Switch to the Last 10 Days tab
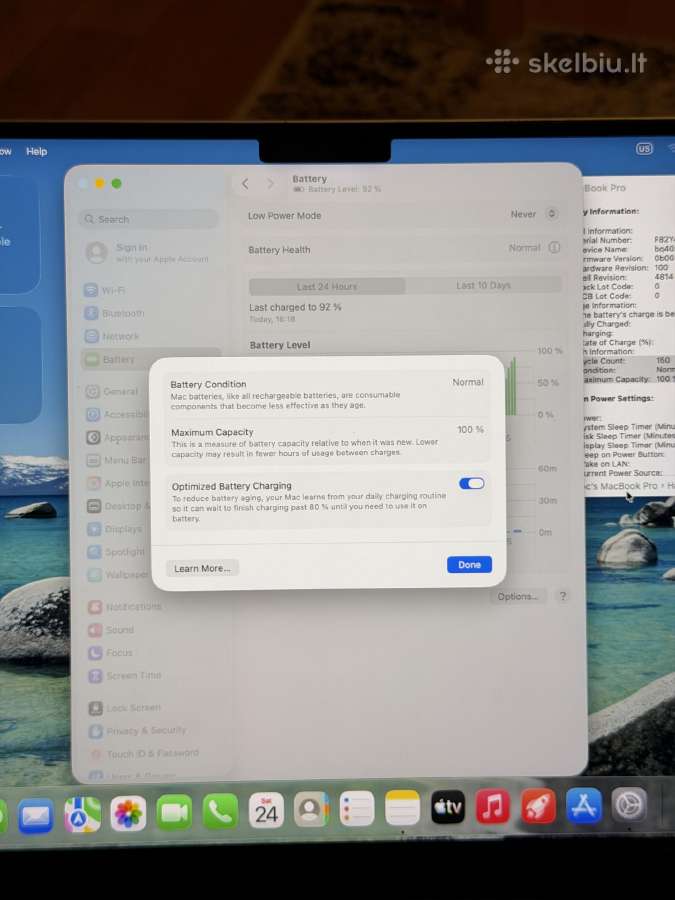 pyautogui.click(x=483, y=285)
